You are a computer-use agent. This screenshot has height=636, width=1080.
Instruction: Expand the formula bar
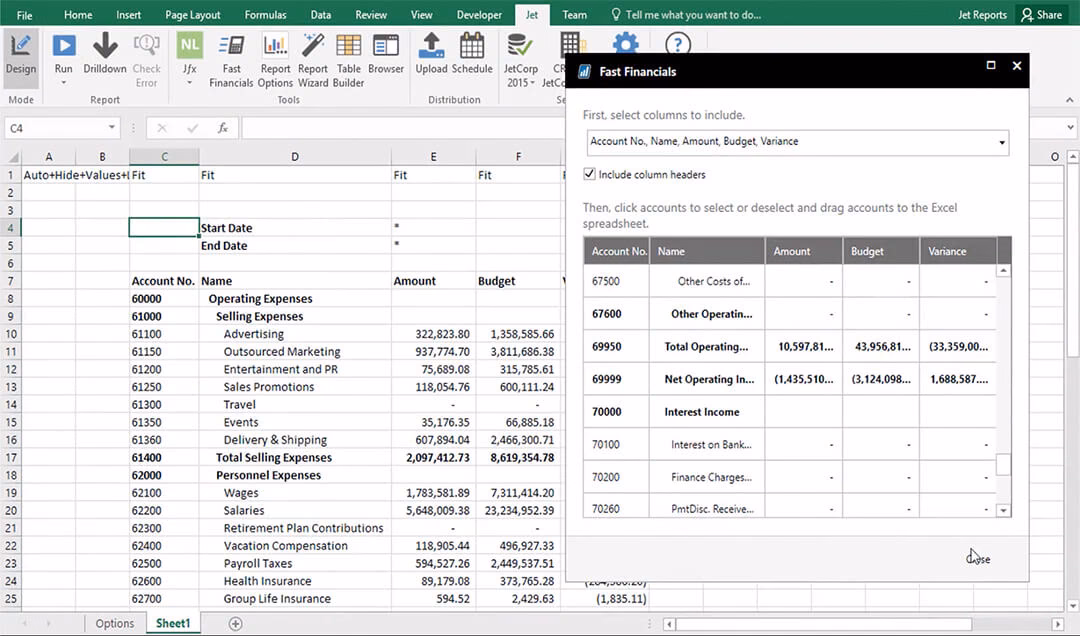(1070, 128)
